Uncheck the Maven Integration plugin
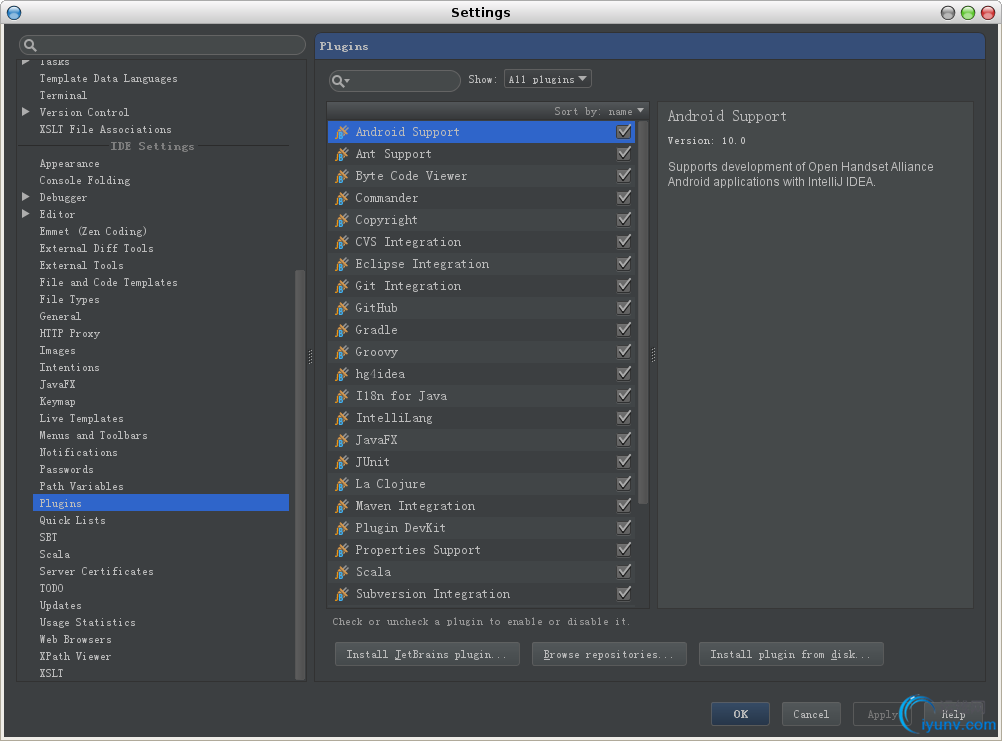 tap(624, 506)
